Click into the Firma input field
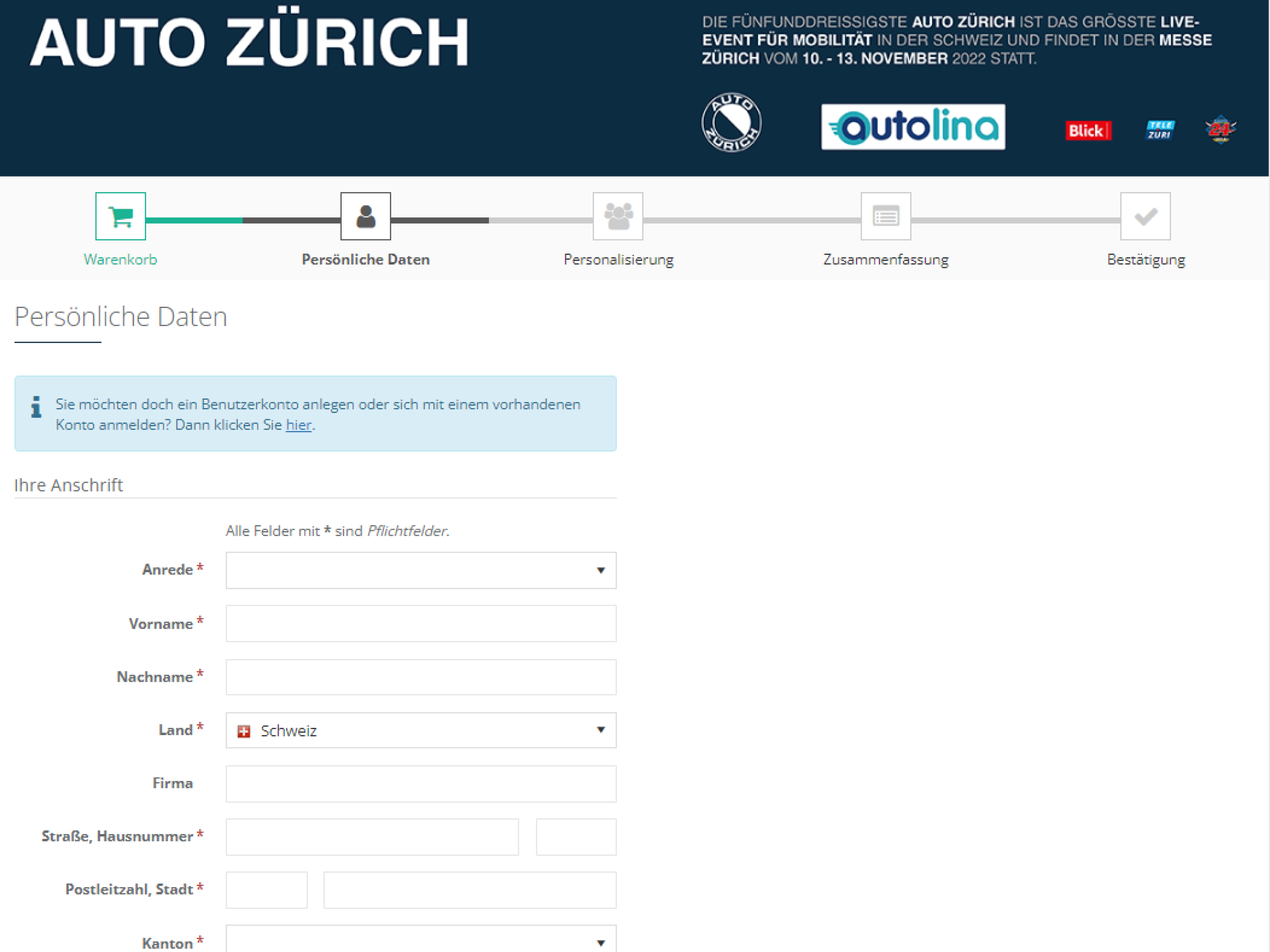Screen dimensions: 1270x952 click(421, 784)
